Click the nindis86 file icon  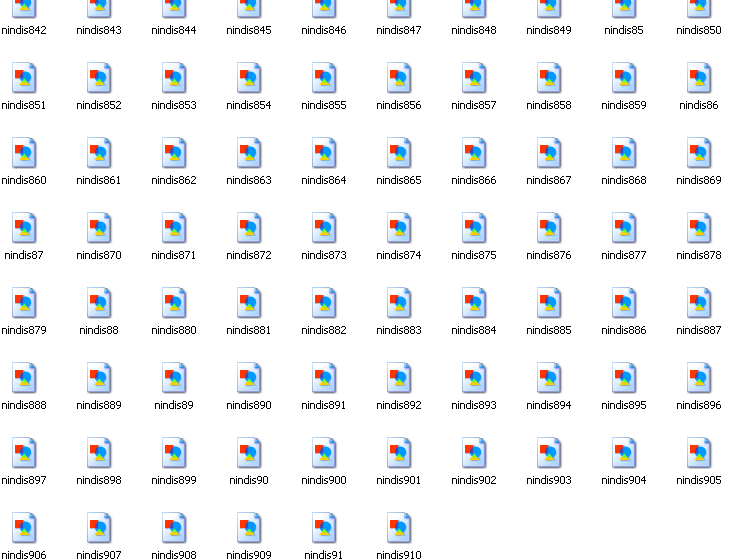tap(698, 78)
